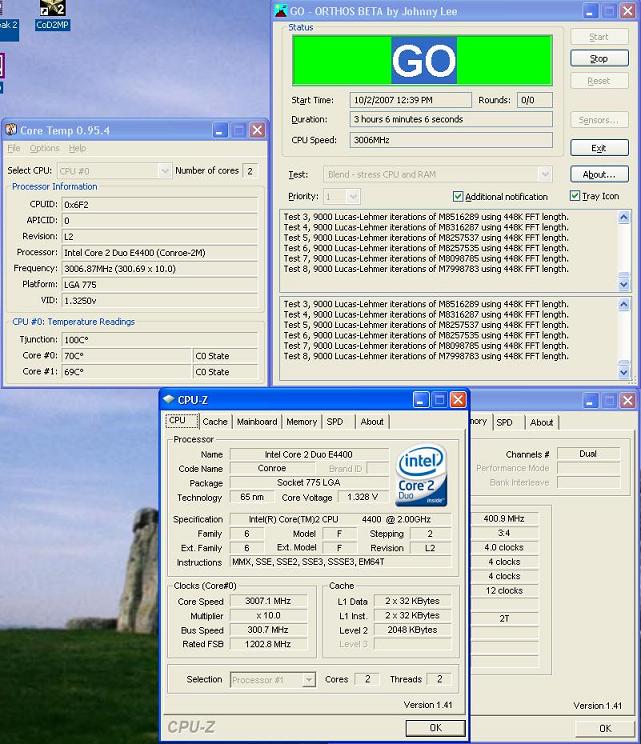Switch to the Memory tab in front CPU-Z
641x744 pixels.
click(x=301, y=421)
